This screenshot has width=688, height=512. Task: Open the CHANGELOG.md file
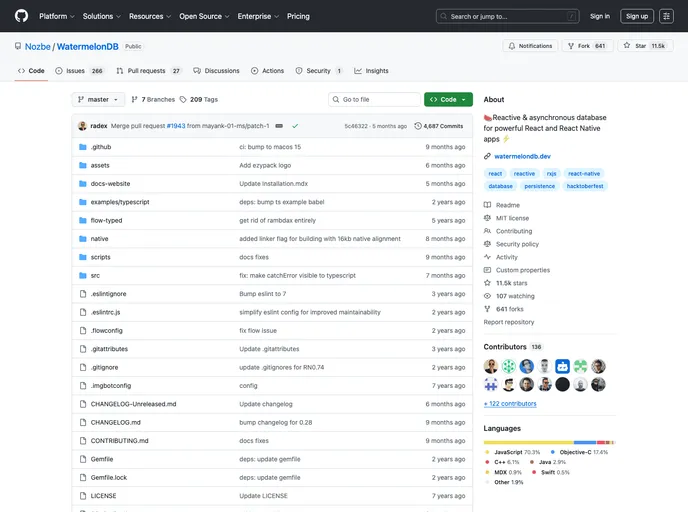tap(115, 422)
